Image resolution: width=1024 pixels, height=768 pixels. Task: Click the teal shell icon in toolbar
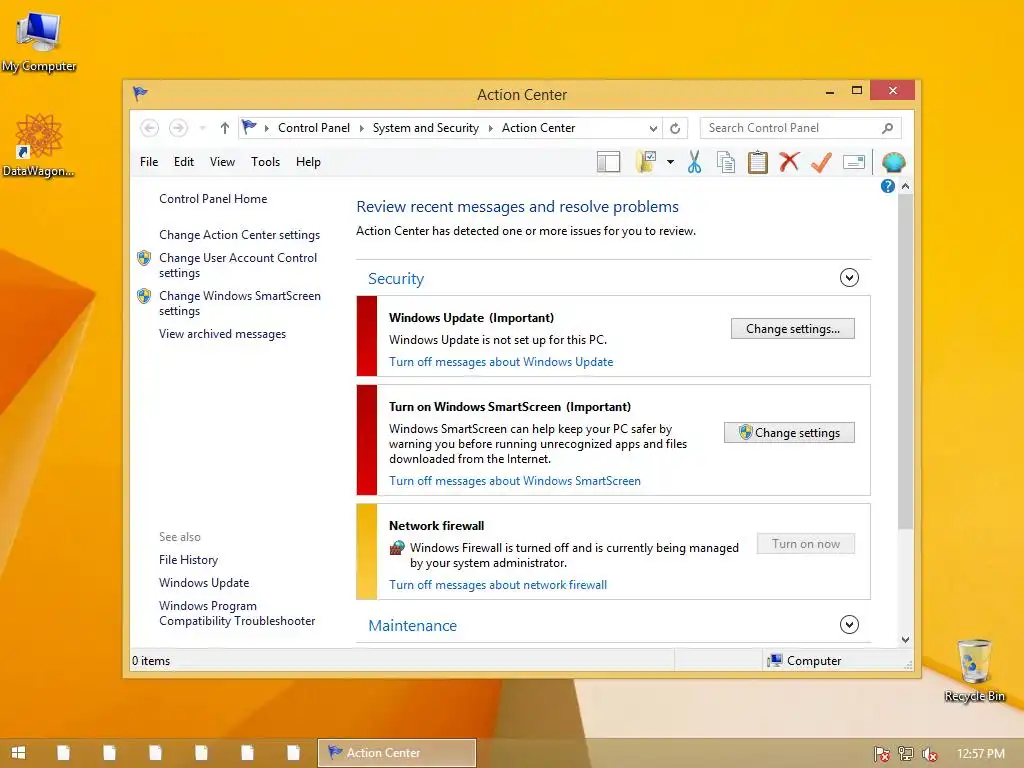coord(893,162)
